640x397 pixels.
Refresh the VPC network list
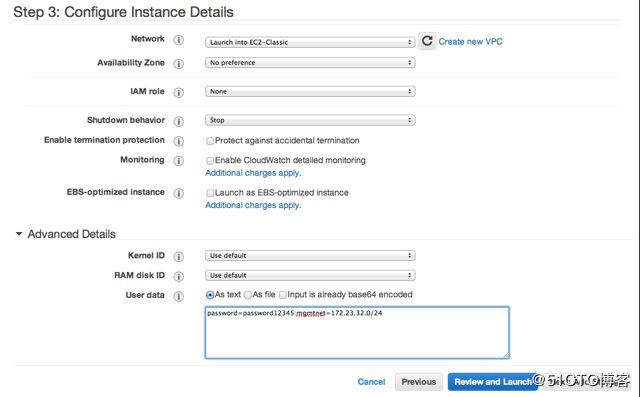coord(427,41)
